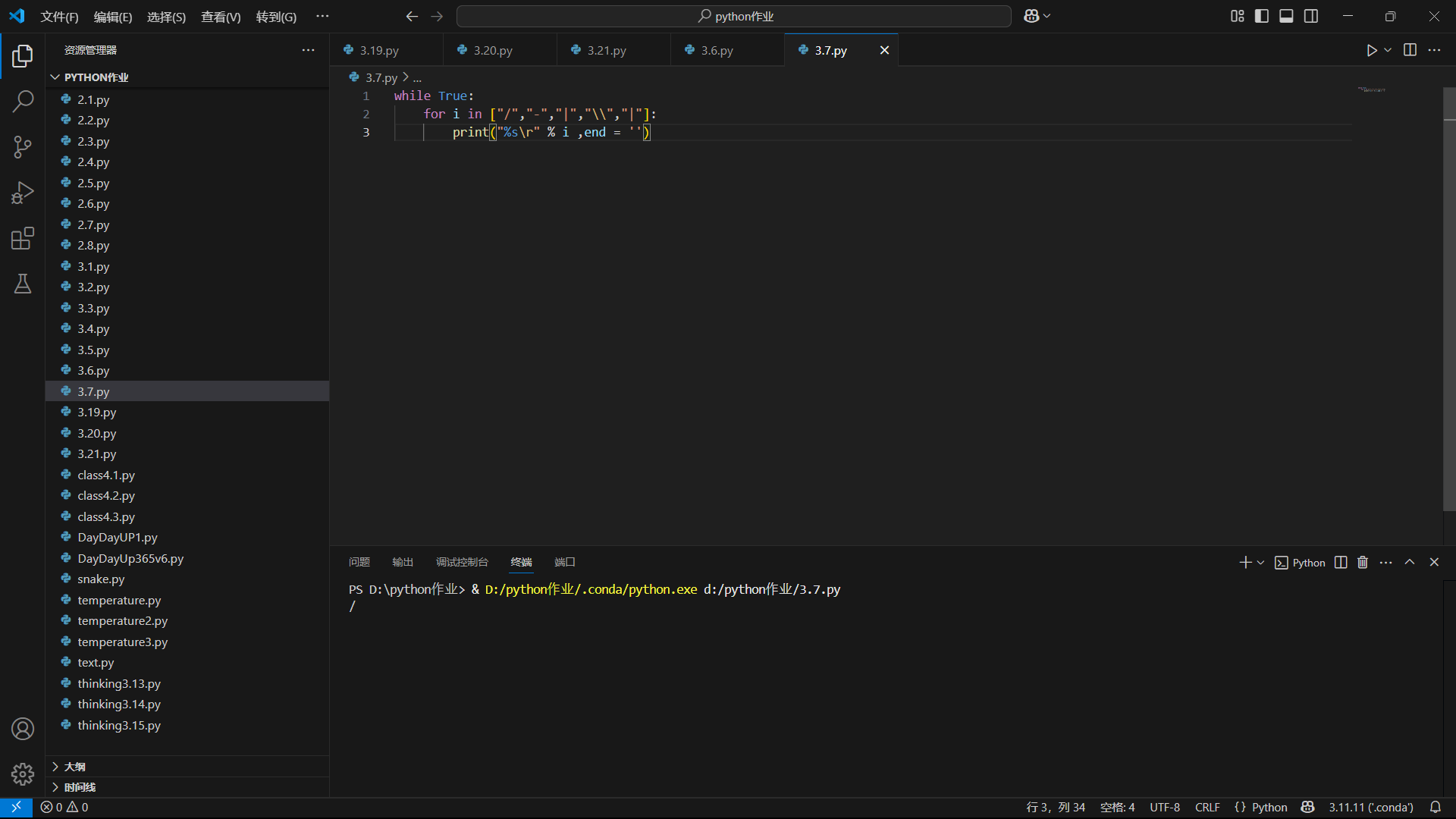Open snake.py in the explorer
The image size is (1456, 819).
click(101, 579)
